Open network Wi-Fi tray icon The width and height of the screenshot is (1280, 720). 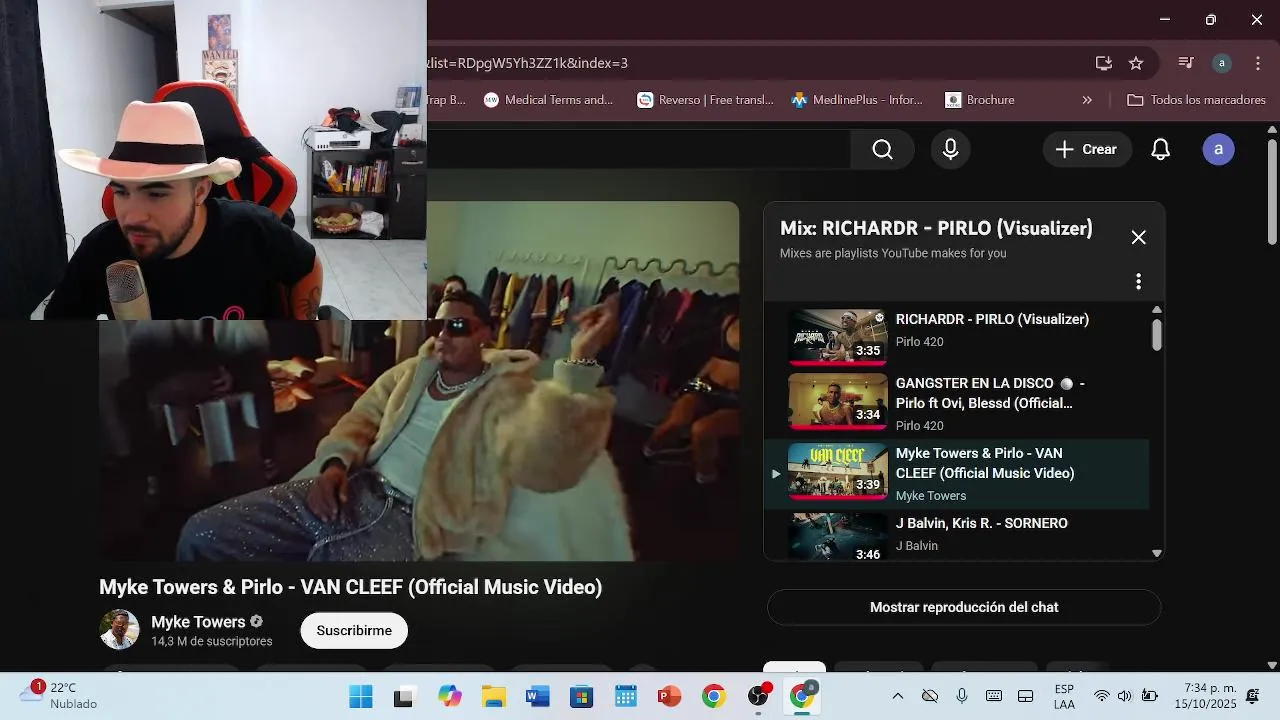pyautogui.click(x=1102, y=696)
